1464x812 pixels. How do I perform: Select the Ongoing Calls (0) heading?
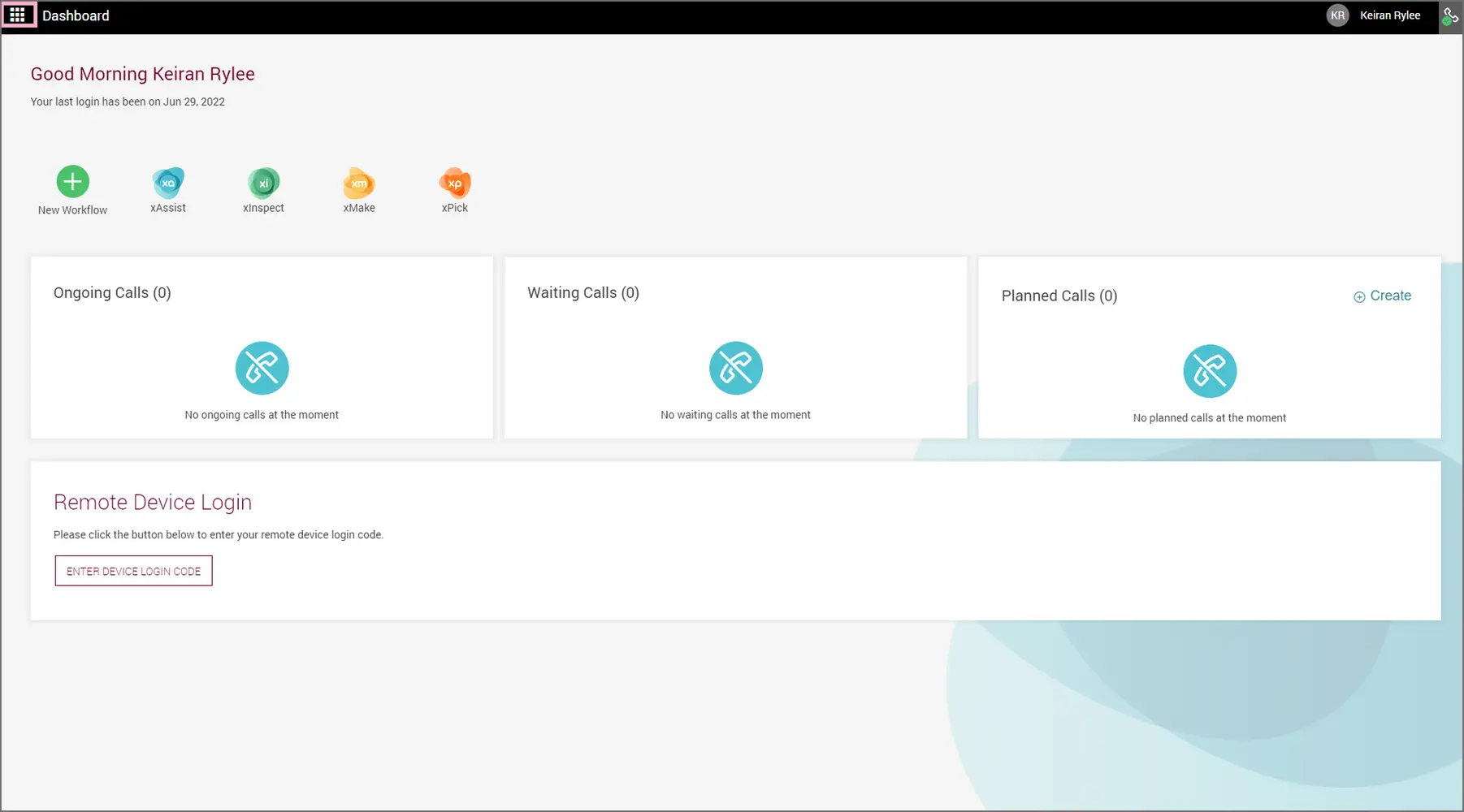[x=112, y=292]
